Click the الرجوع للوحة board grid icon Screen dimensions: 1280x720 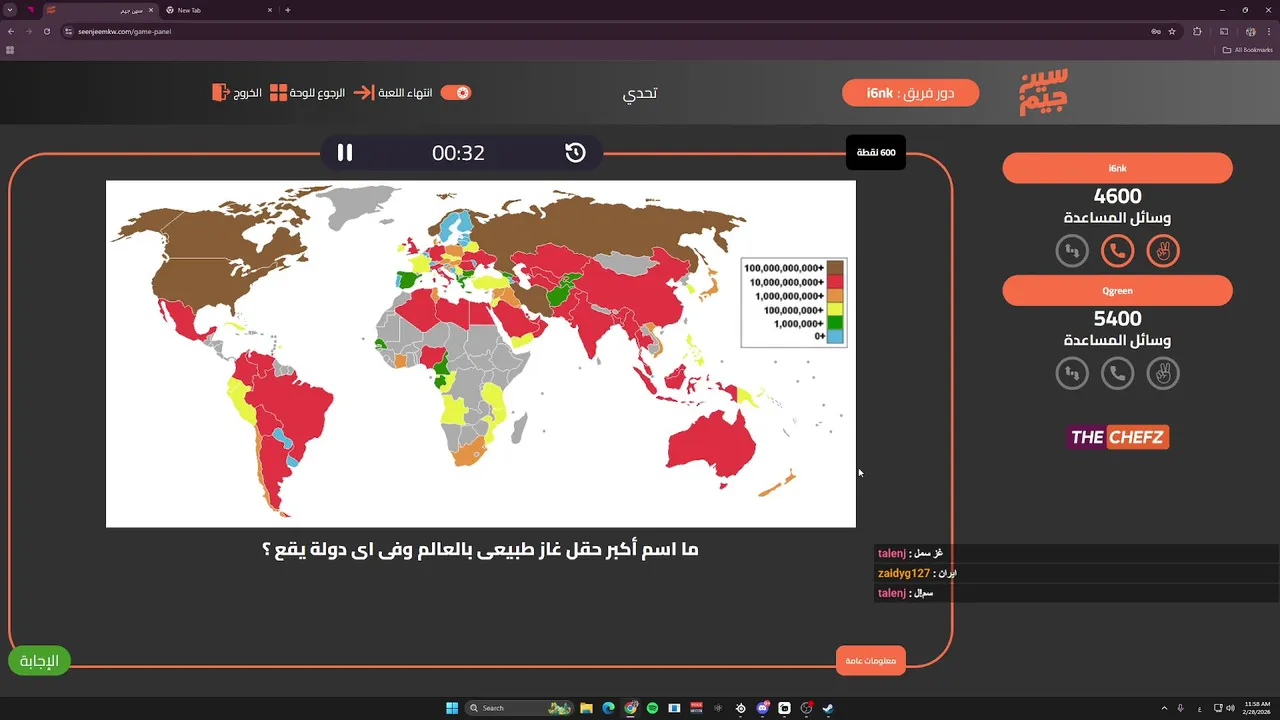coord(279,92)
